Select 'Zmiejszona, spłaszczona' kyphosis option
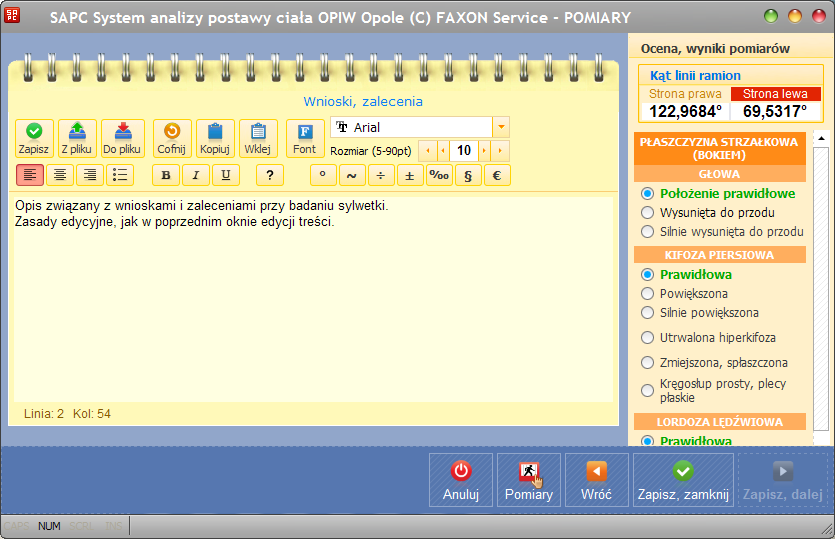This screenshot has height=539, width=835. (x=648, y=363)
